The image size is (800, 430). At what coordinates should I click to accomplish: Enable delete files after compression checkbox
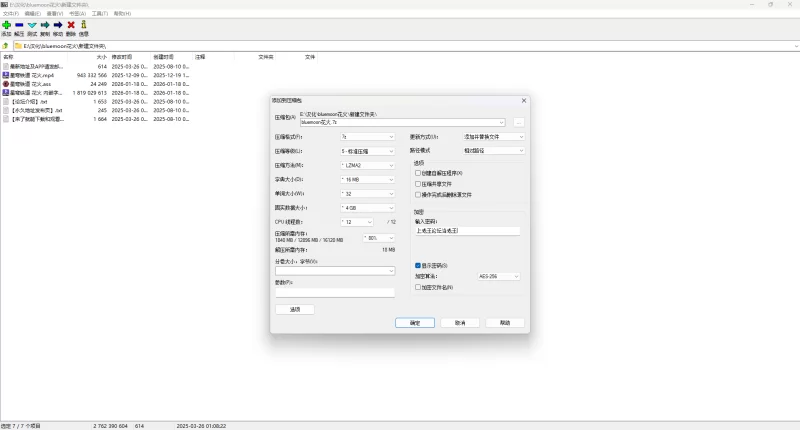pyautogui.click(x=418, y=194)
